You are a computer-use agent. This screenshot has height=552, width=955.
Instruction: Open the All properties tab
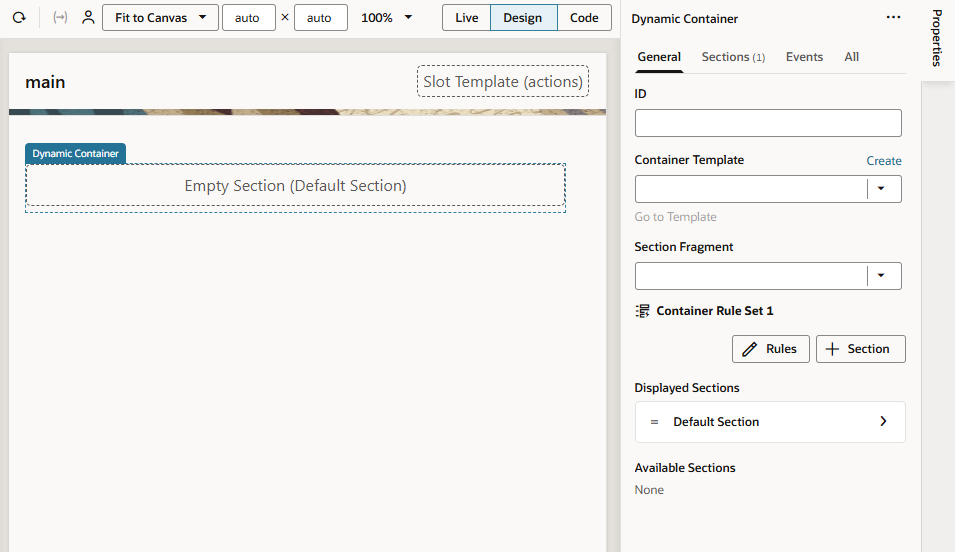(x=851, y=57)
